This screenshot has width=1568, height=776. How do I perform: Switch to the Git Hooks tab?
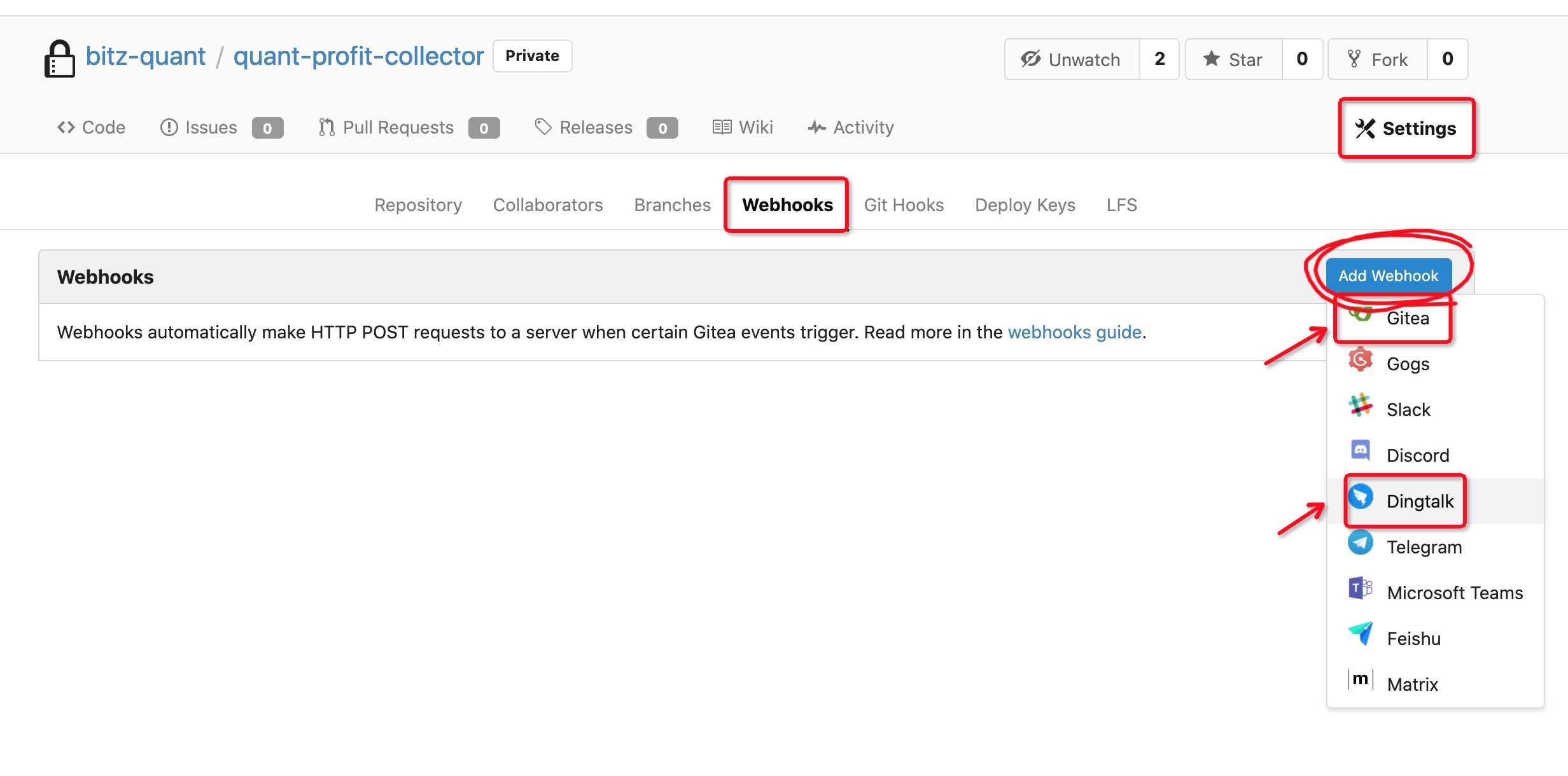click(904, 205)
